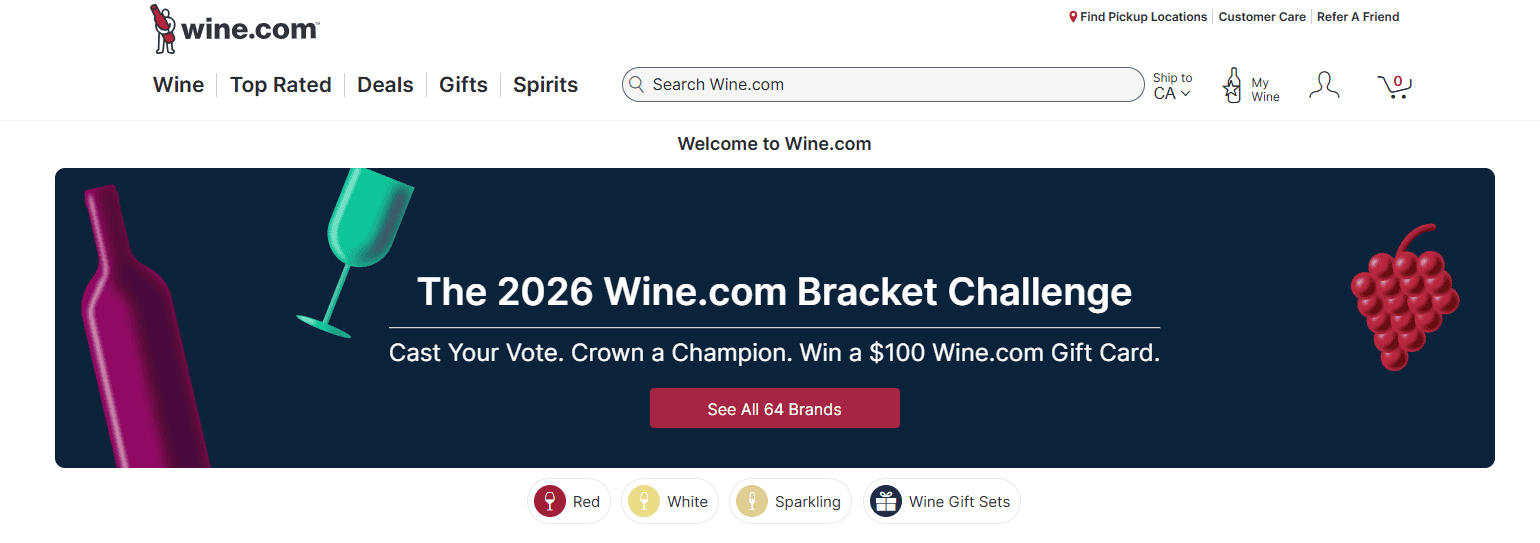Select the Red wine glass icon
The width and height of the screenshot is (1540, 543).
pos(550,501)
